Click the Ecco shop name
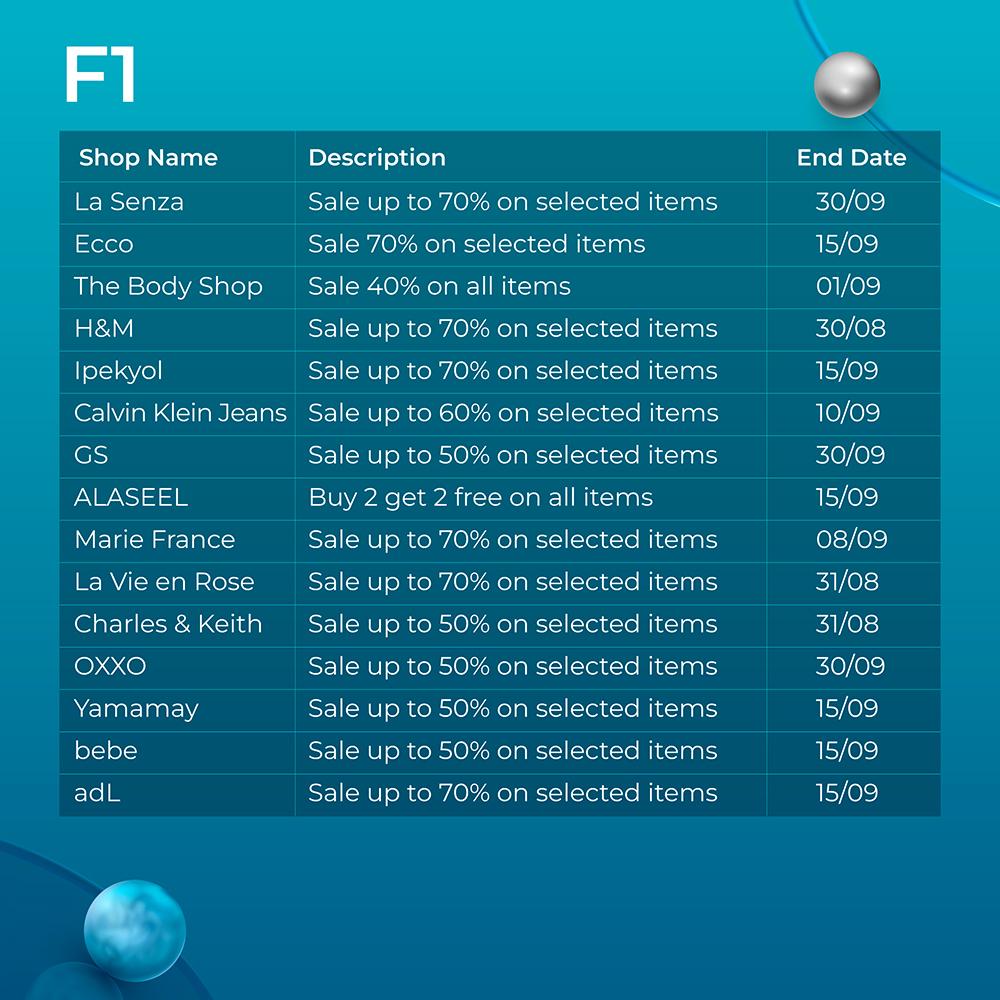This screenshot has width=1000, height=1000. point(104,244)
